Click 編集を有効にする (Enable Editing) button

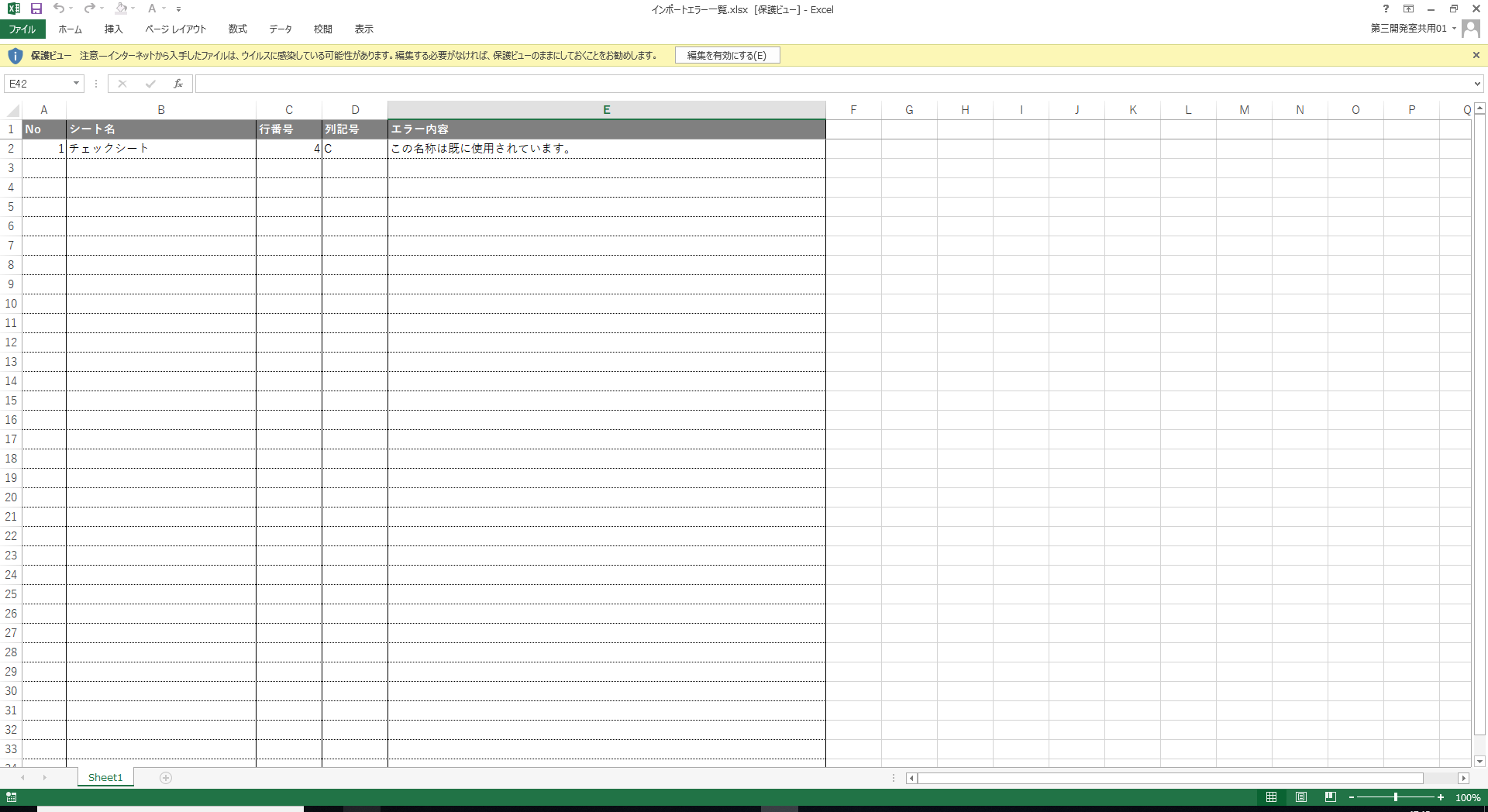726,56
